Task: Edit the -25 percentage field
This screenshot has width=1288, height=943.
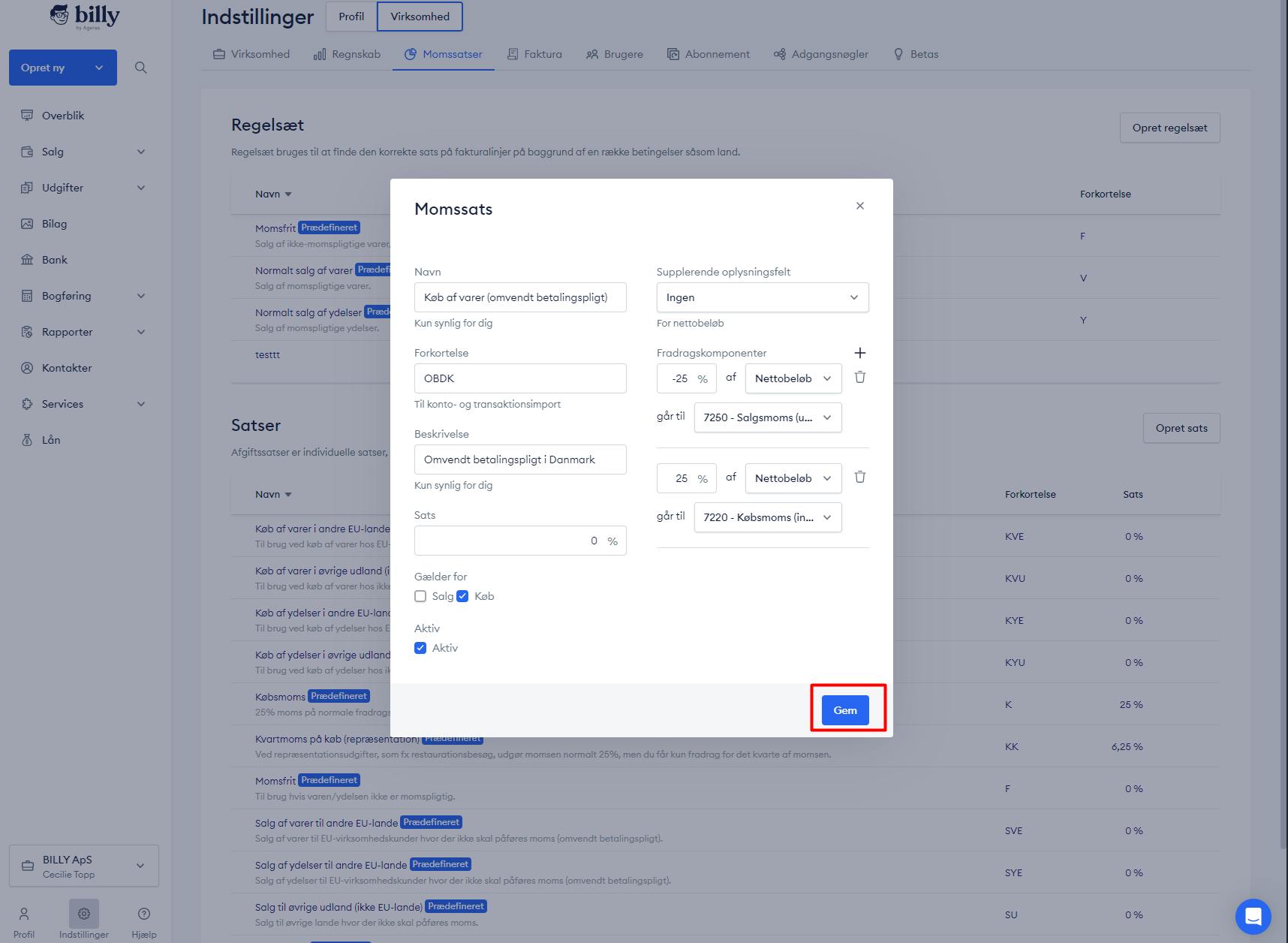Action: [686, 378]
